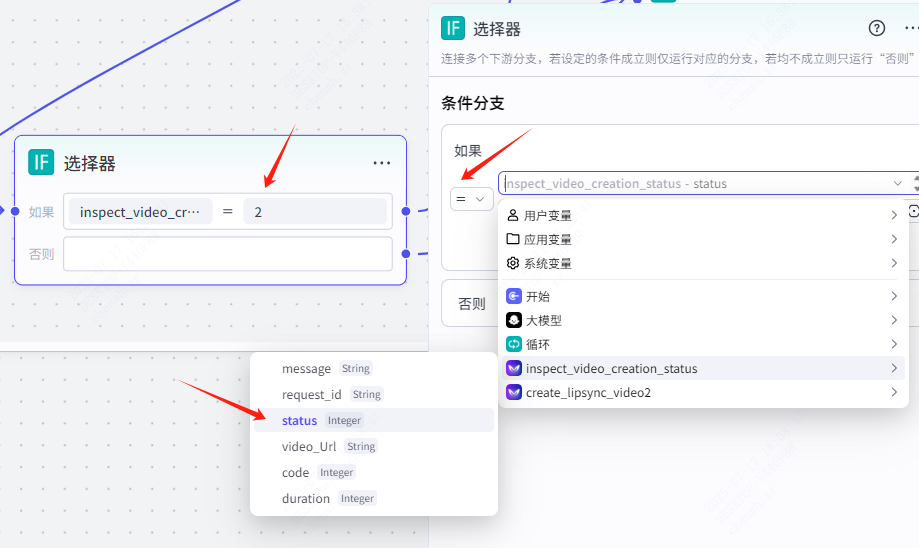Choose the 循环 node entry
This screenshot has width=919, height=548.
coord(703,344)
